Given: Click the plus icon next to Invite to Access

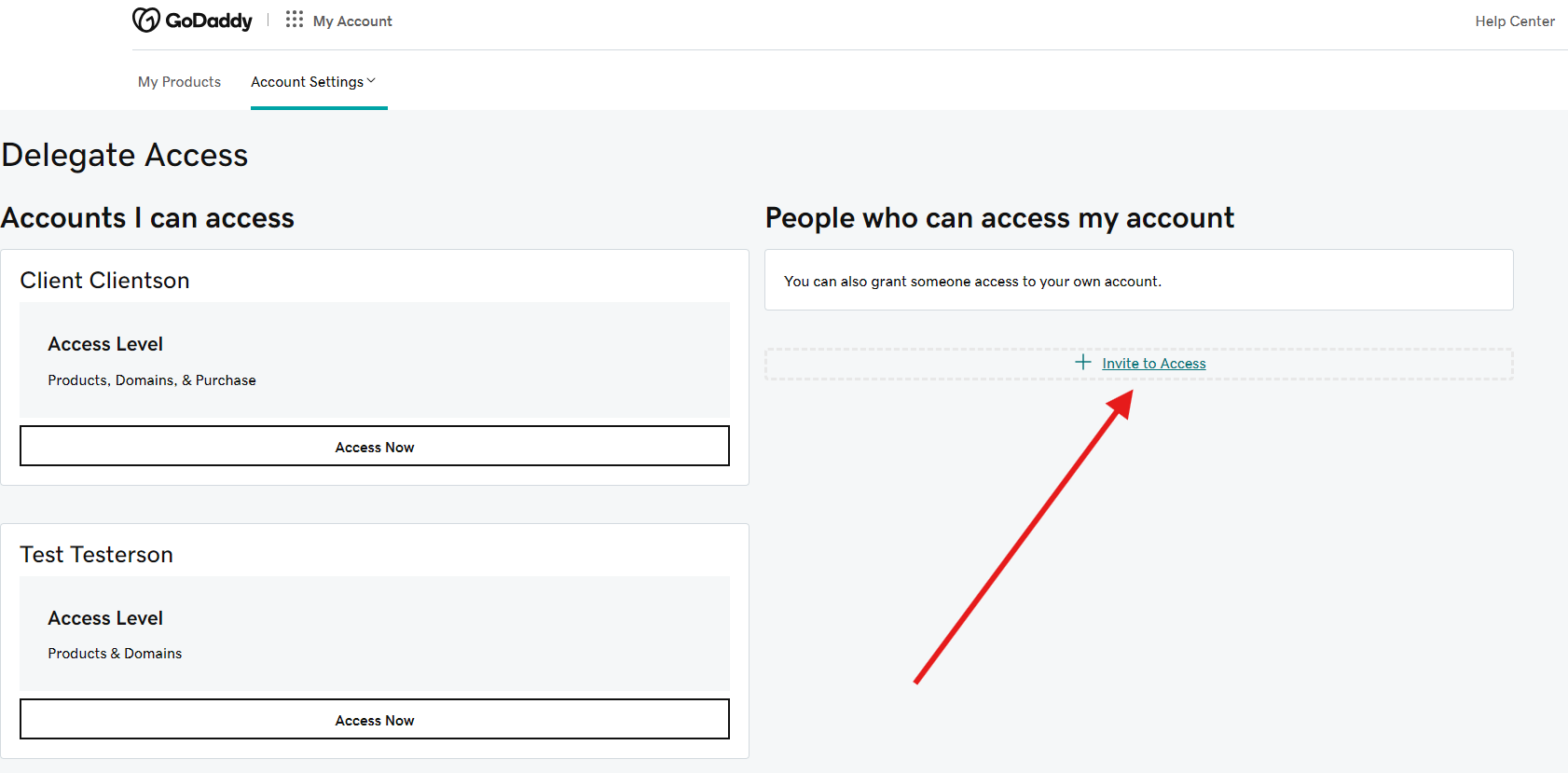Looking at the screenshot, I should click(1083, 362).
